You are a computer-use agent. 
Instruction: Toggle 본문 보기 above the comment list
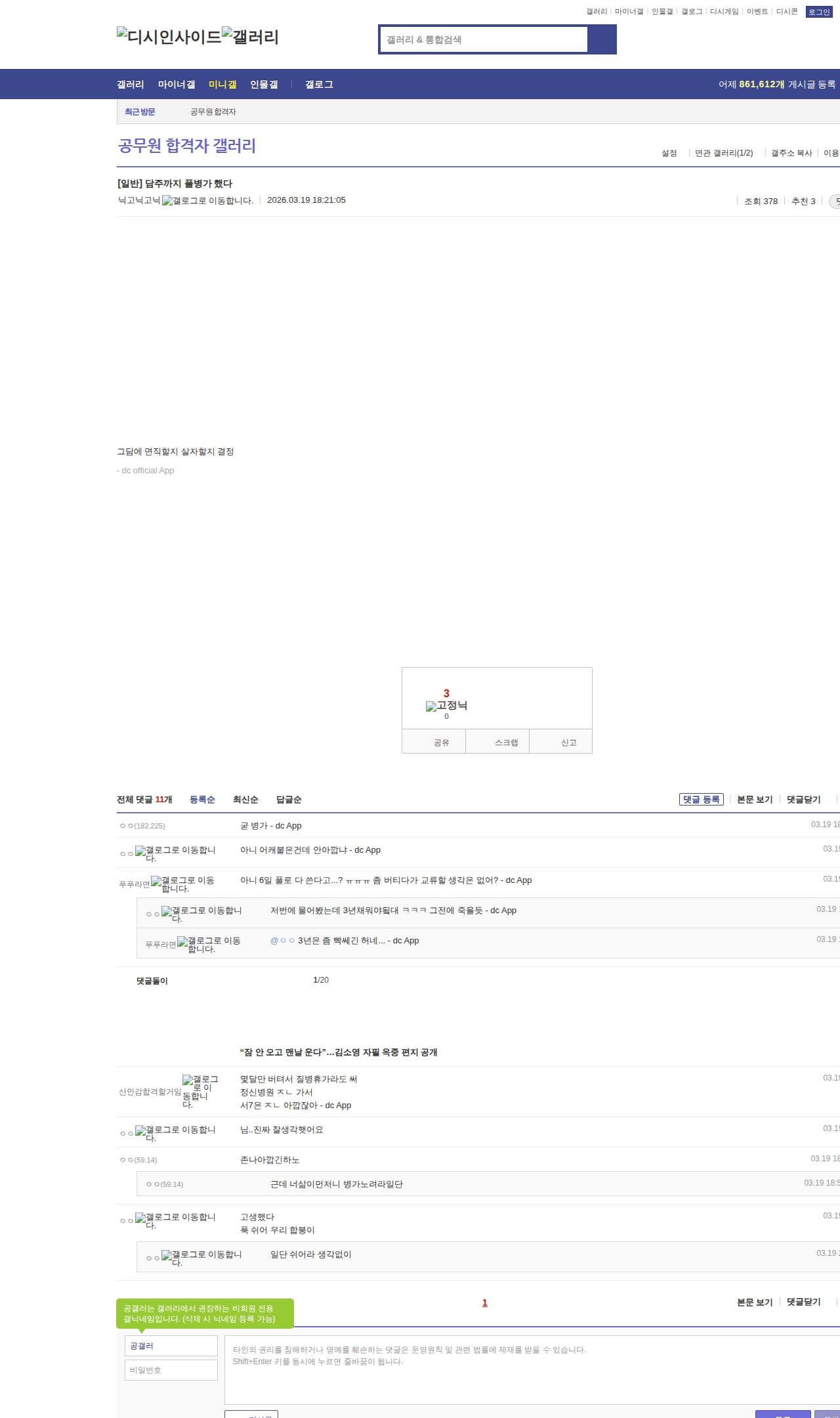755,800
